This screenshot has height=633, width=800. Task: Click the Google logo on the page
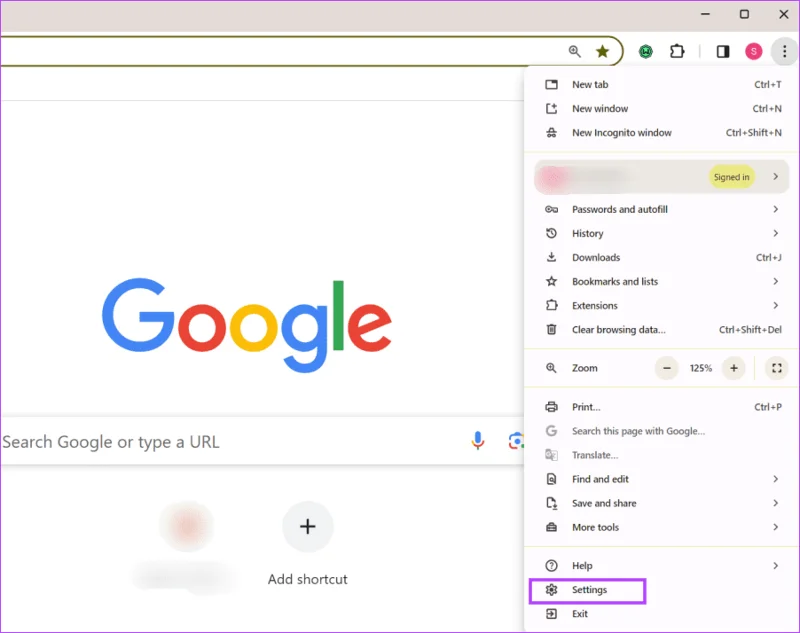click(x=247, y=324)
